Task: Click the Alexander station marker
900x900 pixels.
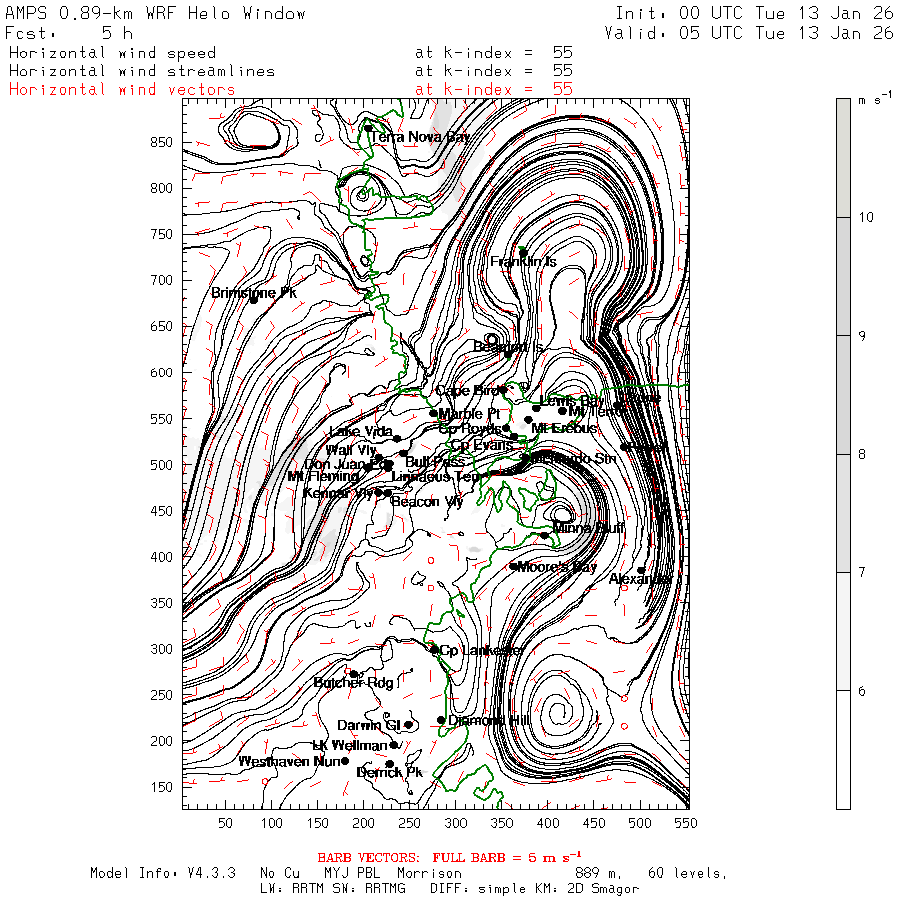Action: tap(641, 571)
